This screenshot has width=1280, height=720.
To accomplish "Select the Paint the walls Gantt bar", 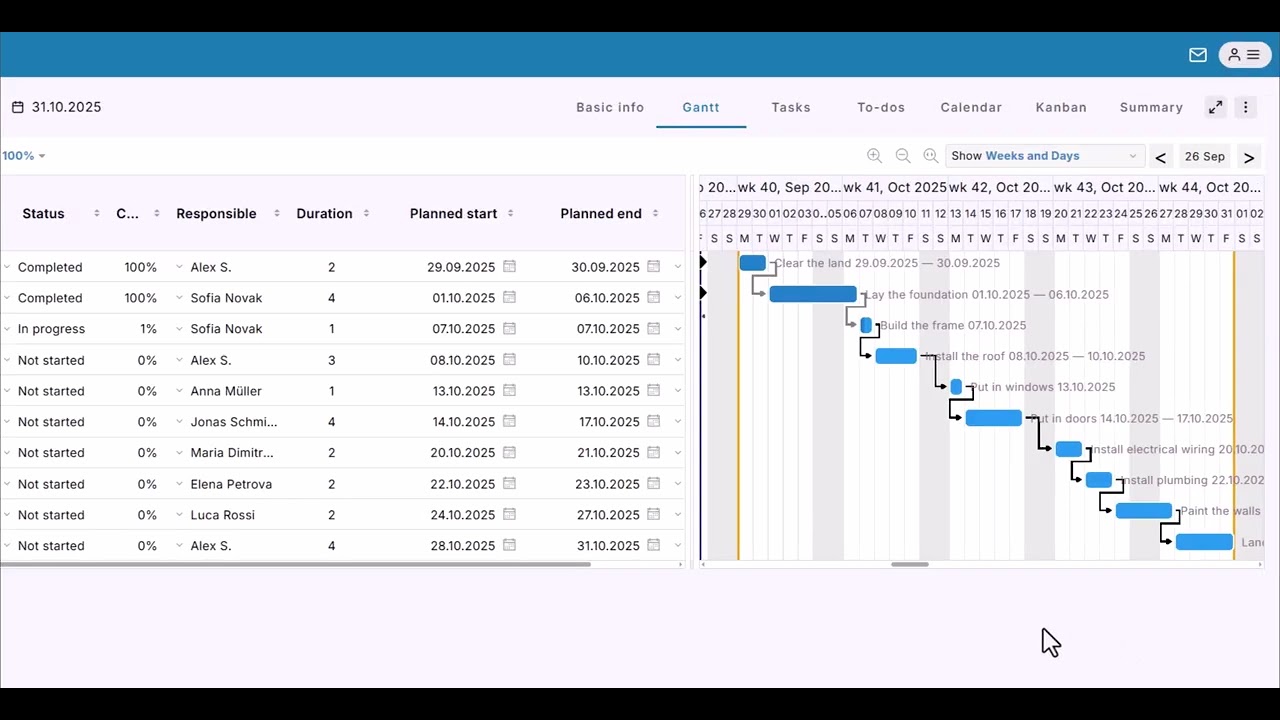I will [1143, 511].
